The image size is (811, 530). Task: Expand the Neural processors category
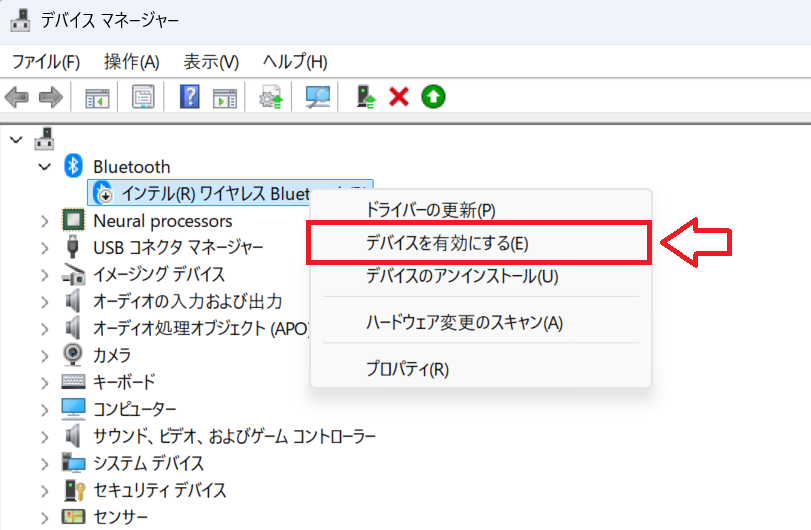point(45,221)
